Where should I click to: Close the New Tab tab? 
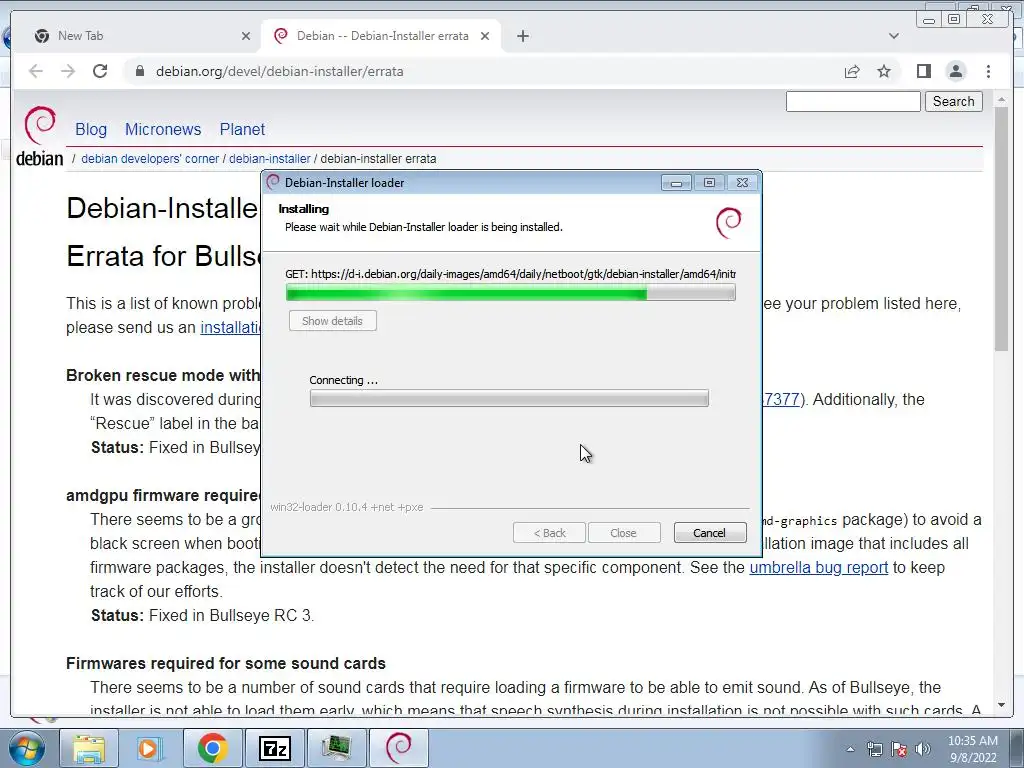coord(246,36)
